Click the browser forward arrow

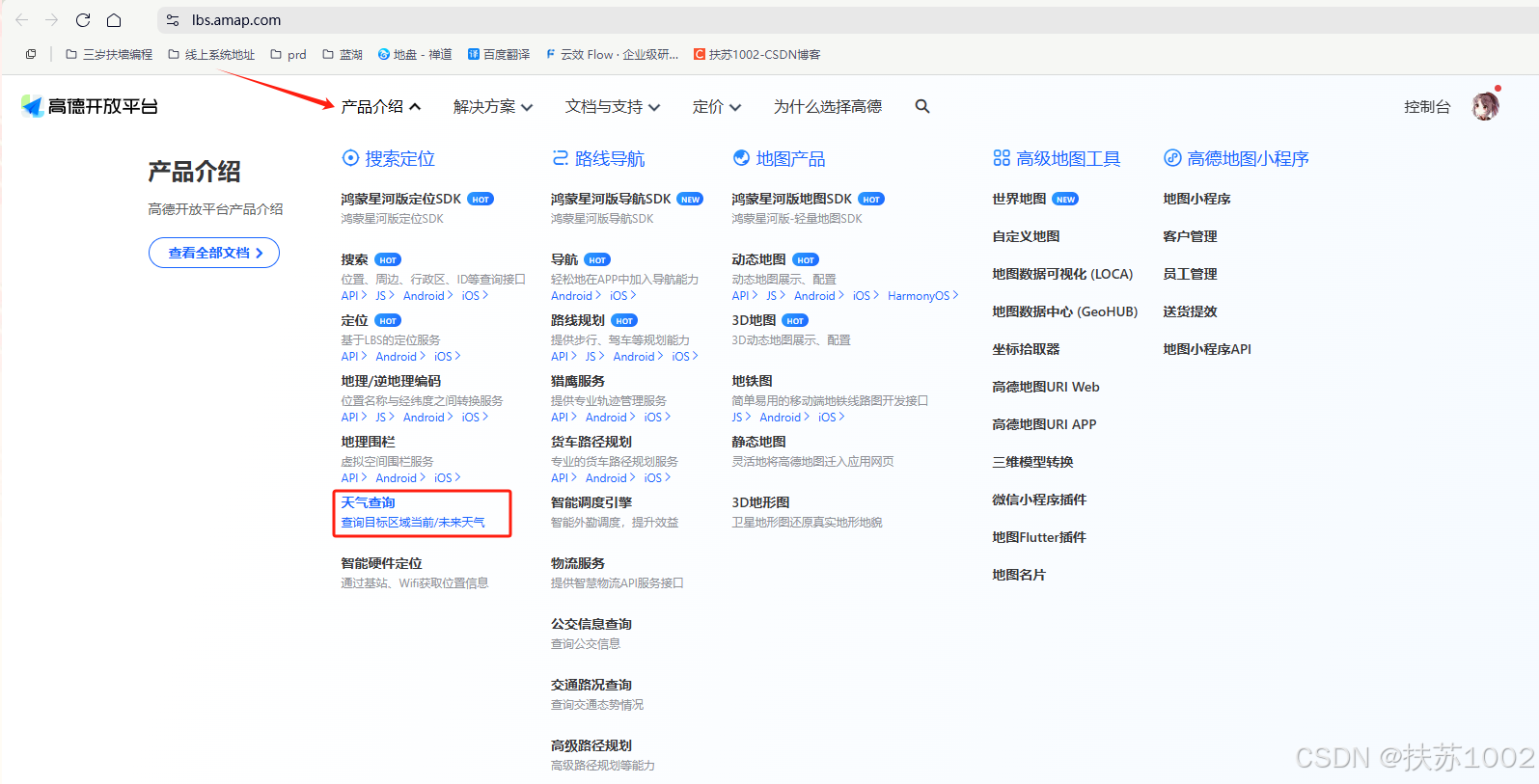click(x=52, y=19)
